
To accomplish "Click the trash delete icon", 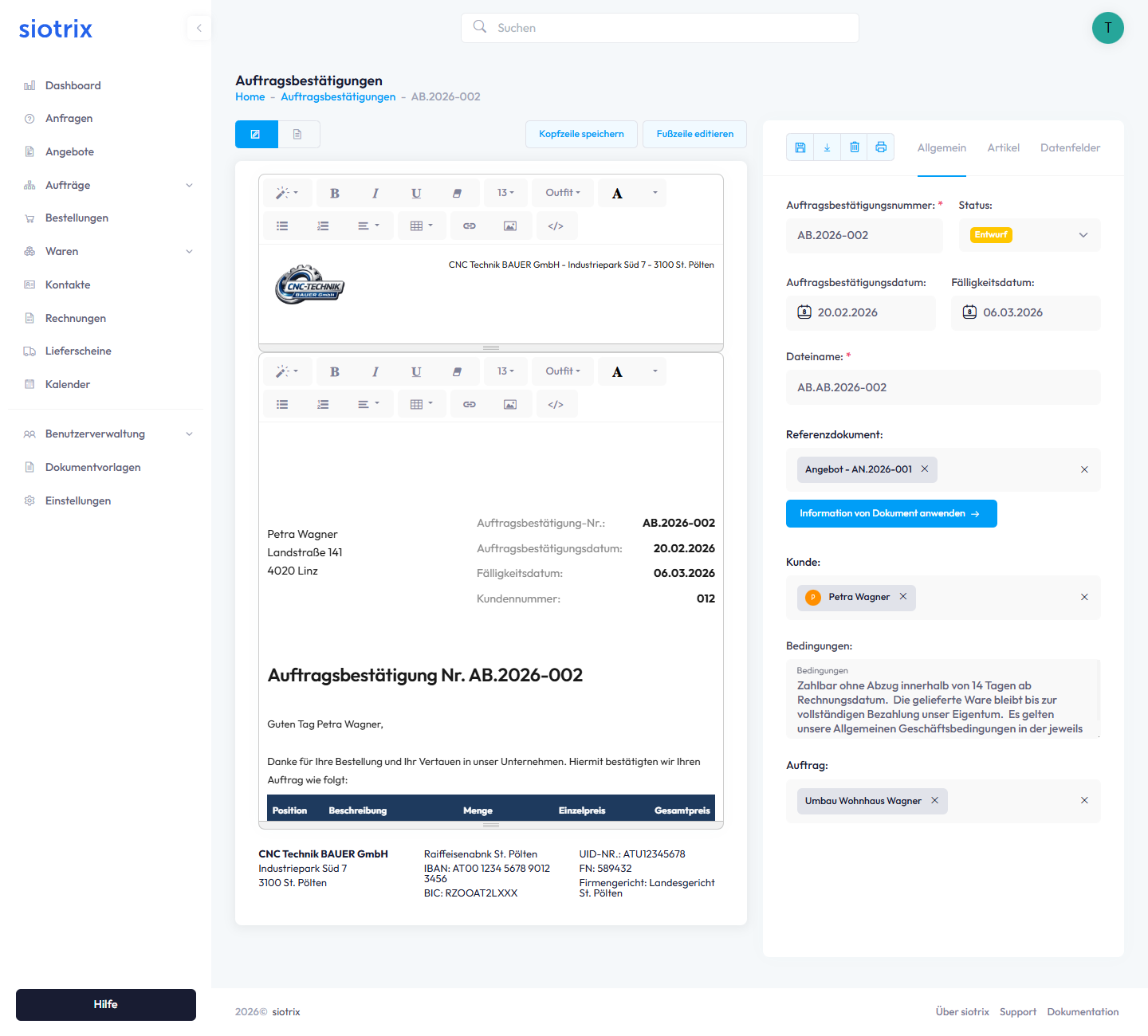I will 854,147.
